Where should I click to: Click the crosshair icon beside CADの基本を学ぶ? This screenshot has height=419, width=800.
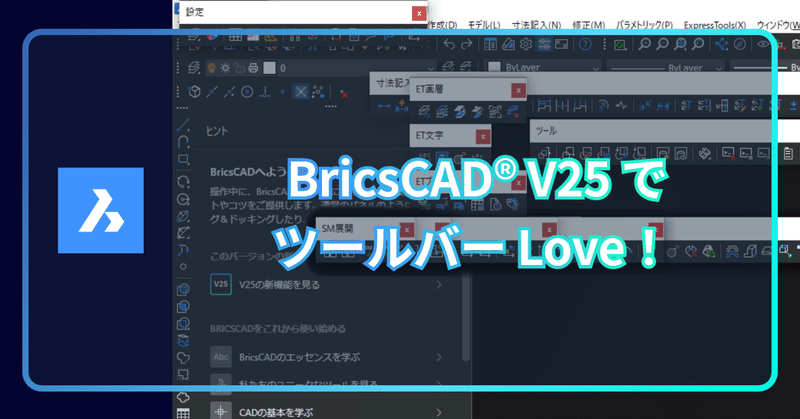click(x=221, y=411)
